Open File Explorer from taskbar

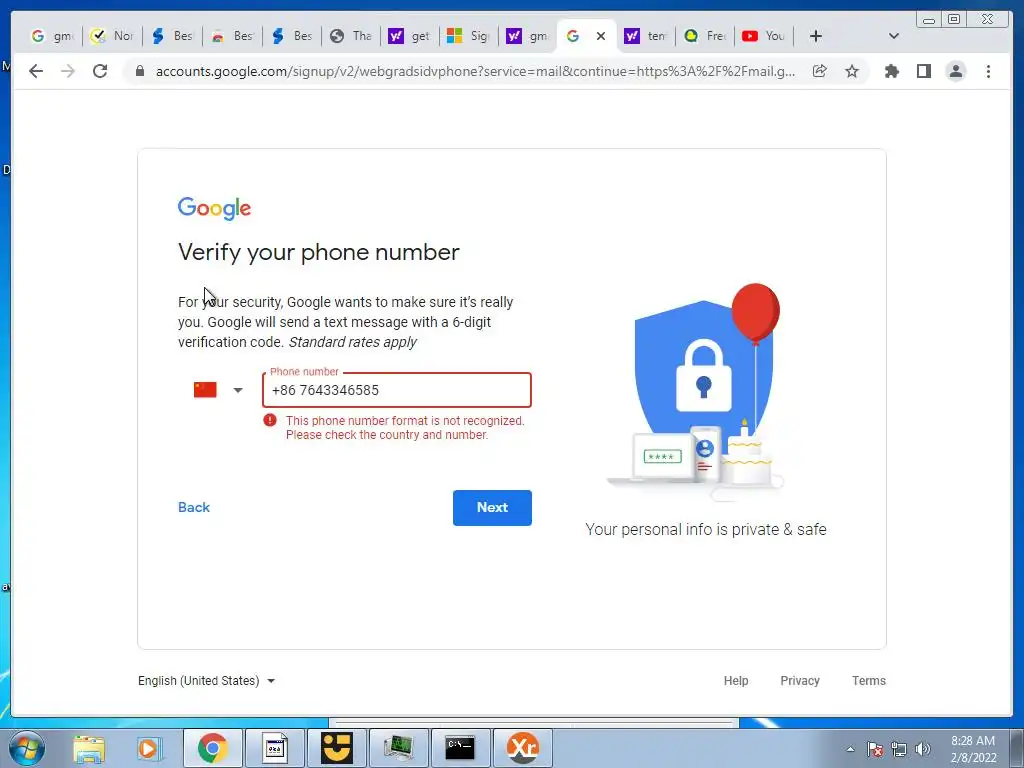[89, 748]
